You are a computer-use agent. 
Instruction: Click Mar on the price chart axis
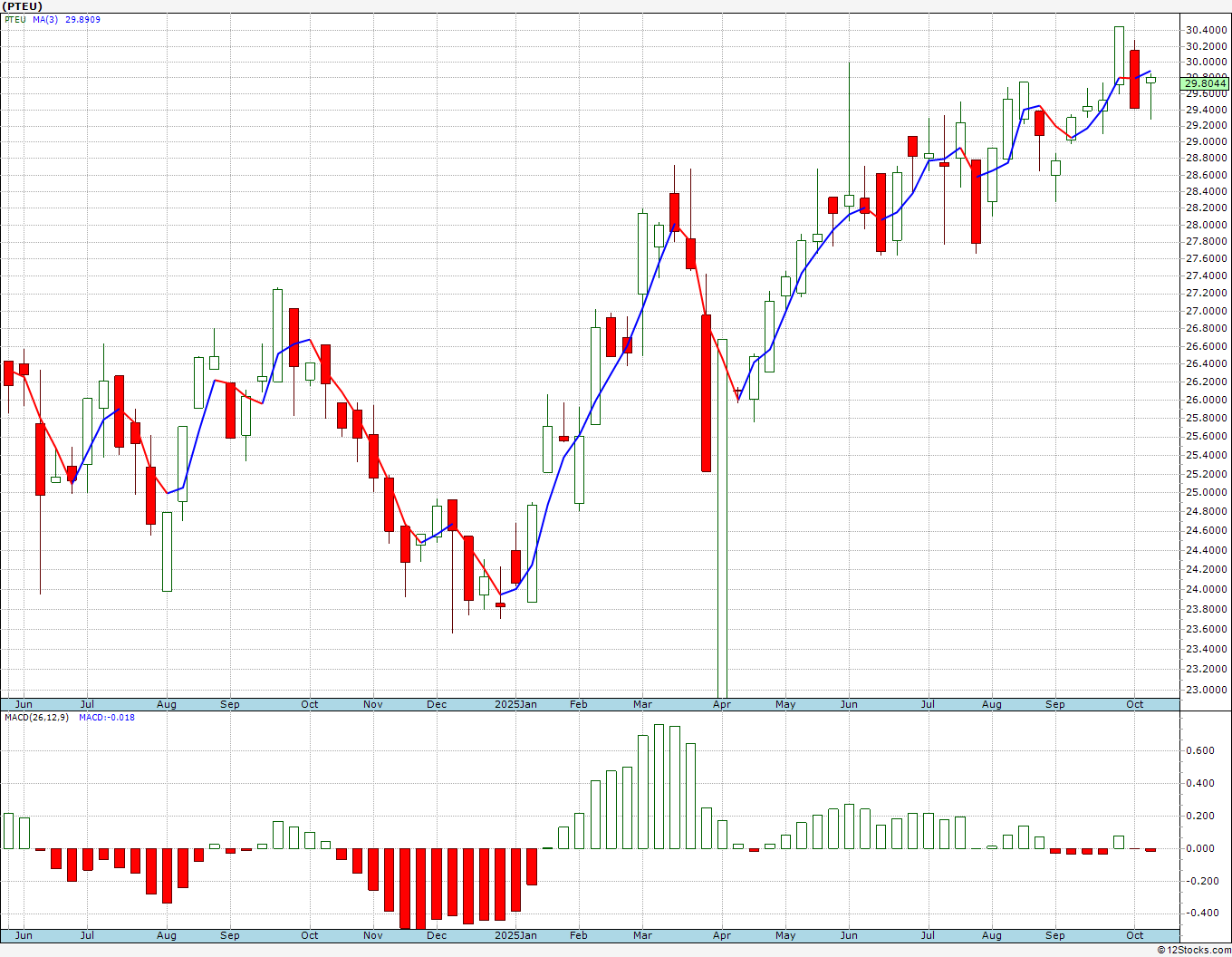643,704
